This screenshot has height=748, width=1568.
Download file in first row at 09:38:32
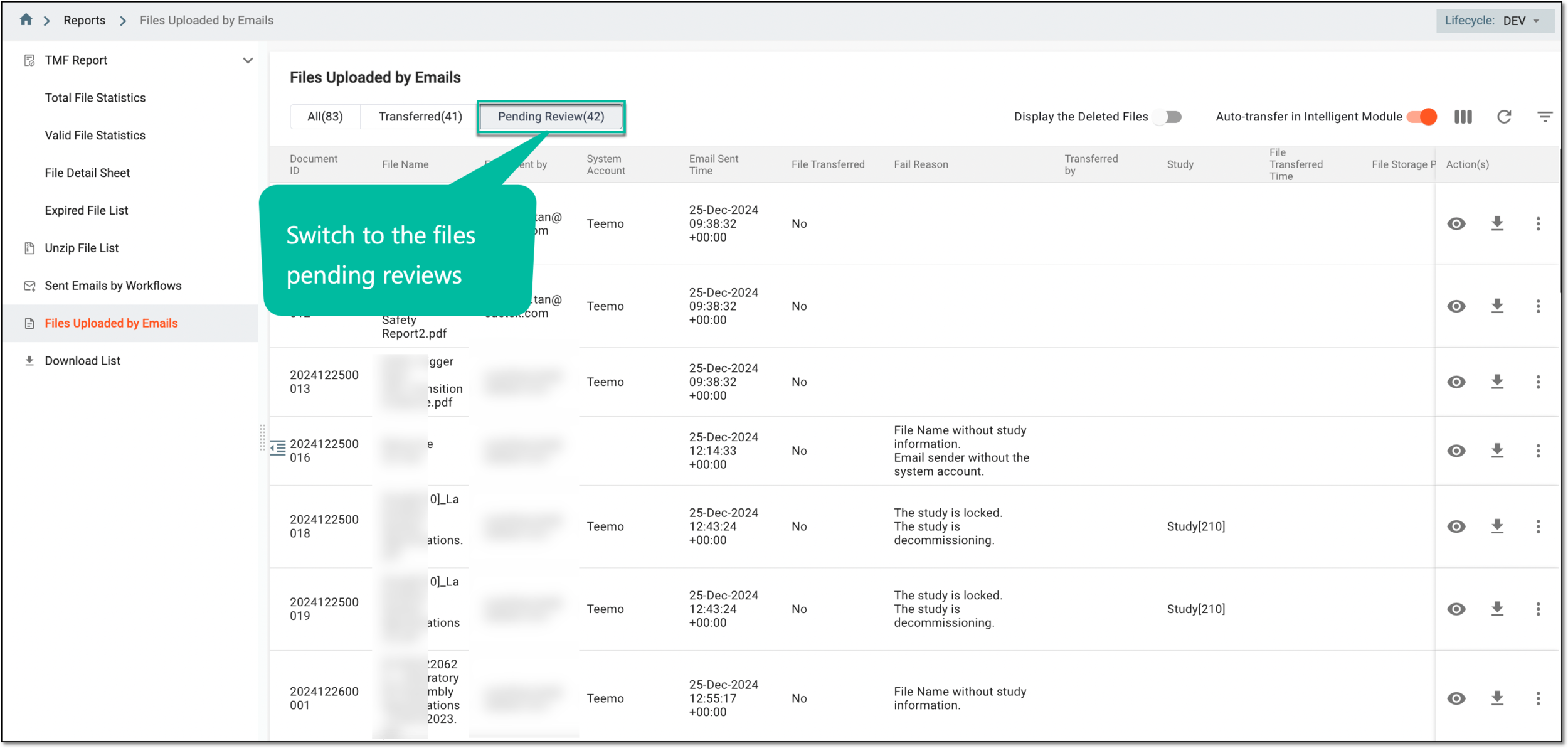(1497, 224)
